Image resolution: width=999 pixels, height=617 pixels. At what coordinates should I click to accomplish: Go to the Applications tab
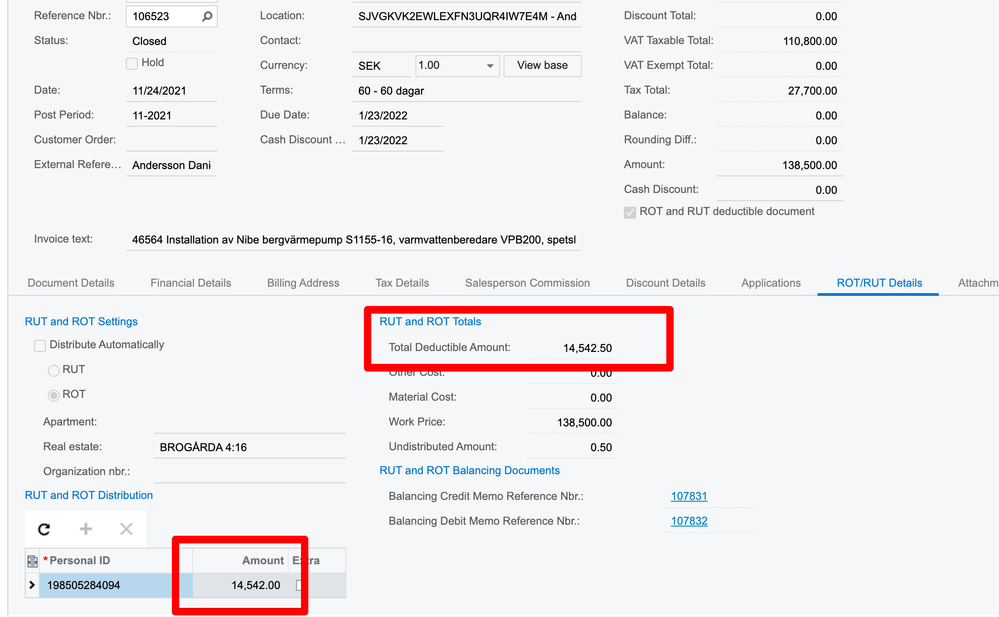(x=771, y=283)
